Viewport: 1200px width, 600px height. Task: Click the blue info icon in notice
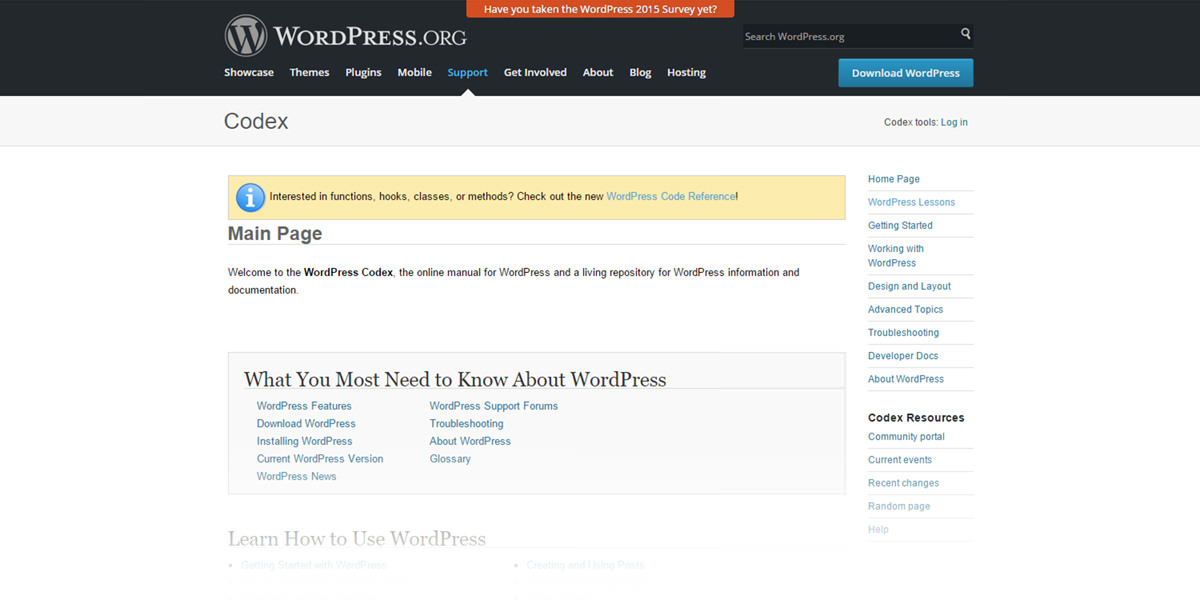[x=250, y=197]
